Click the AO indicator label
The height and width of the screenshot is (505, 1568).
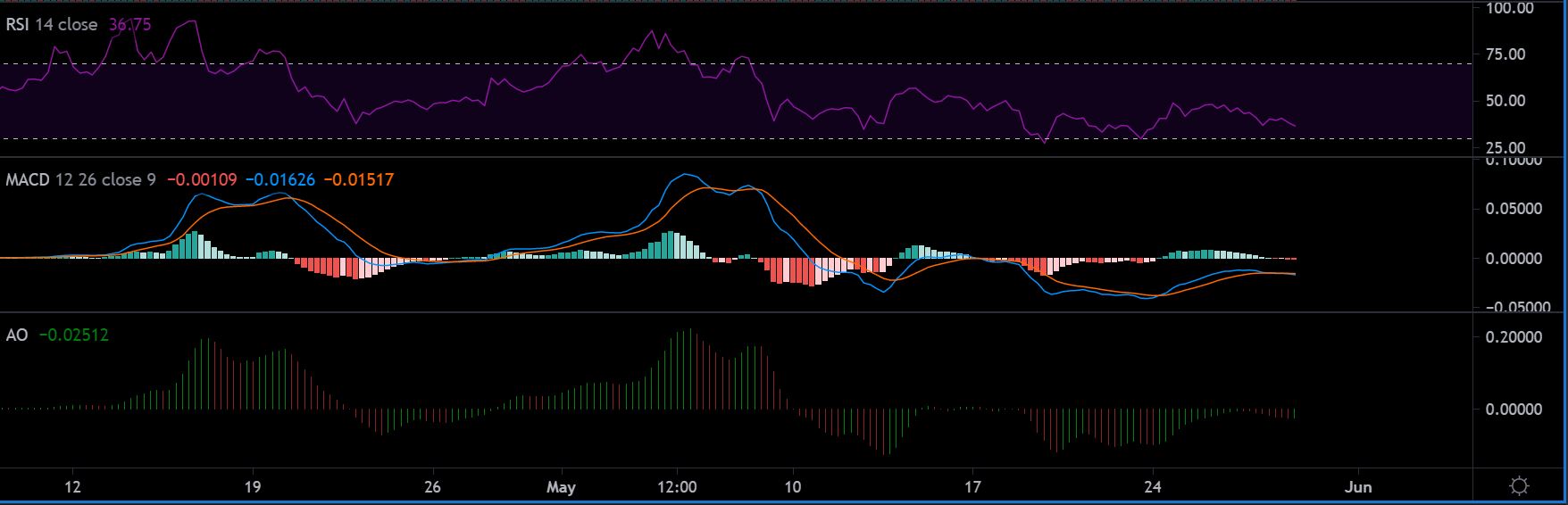tap(17, 335)
